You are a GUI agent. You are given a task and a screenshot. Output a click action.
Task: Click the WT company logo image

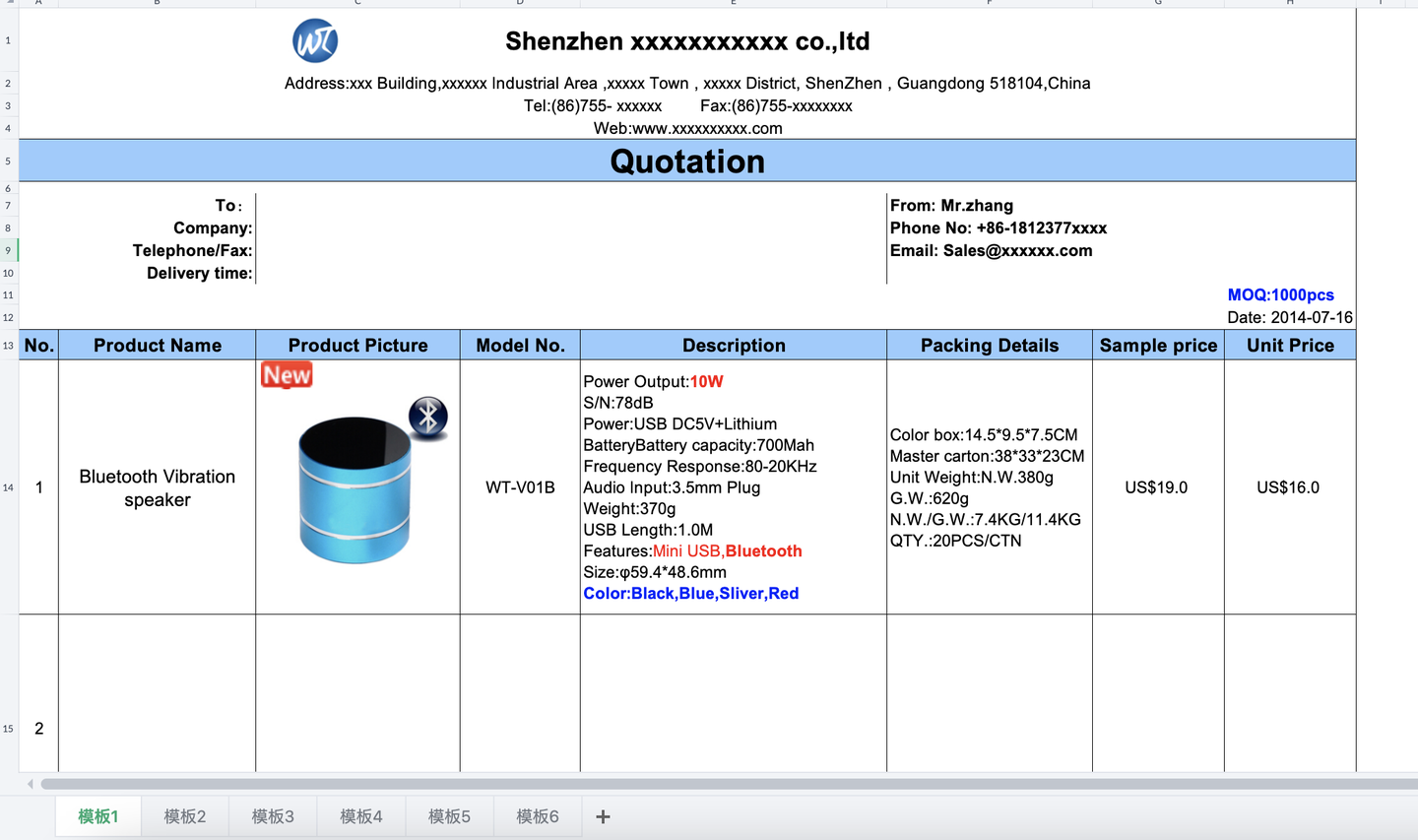click(315, 40)
